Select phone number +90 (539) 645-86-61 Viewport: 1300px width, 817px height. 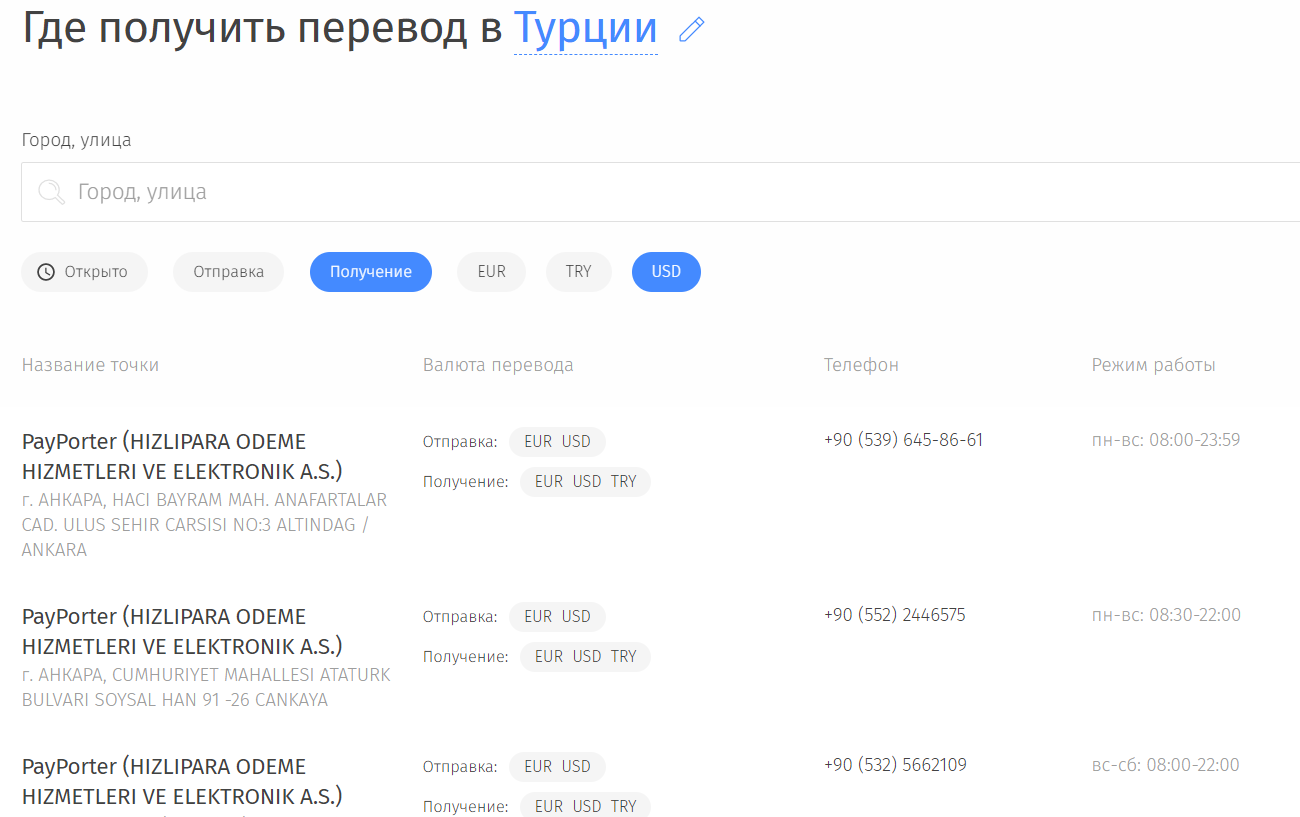(x=904, y=440)
